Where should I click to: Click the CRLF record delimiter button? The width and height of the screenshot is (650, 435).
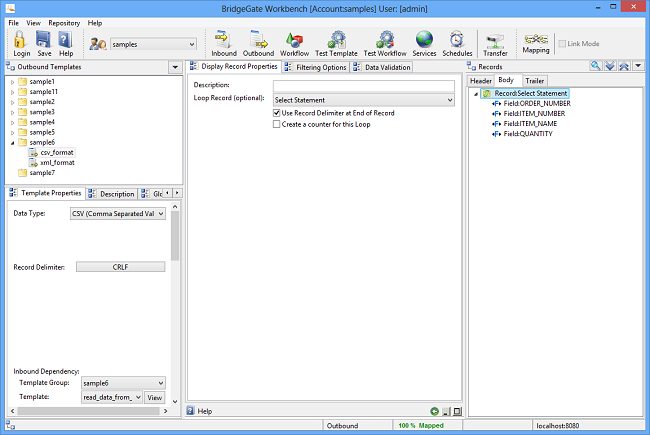120,267
